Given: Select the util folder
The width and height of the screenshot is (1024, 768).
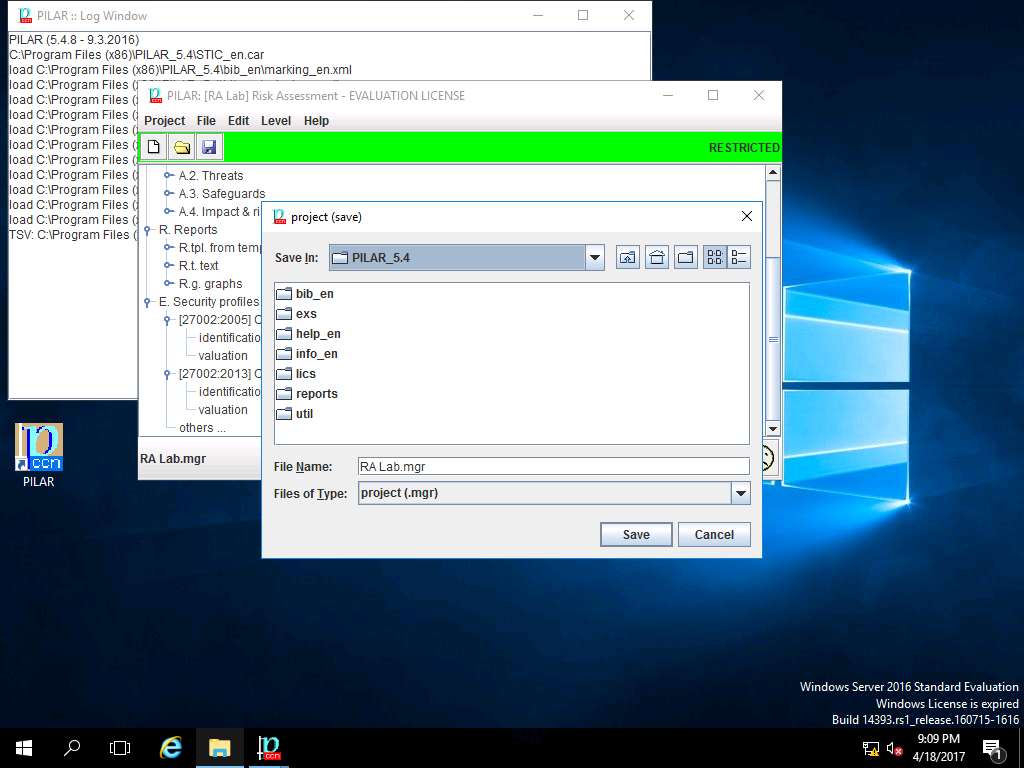Looking at the screenshot, I should tap(295, 414).
